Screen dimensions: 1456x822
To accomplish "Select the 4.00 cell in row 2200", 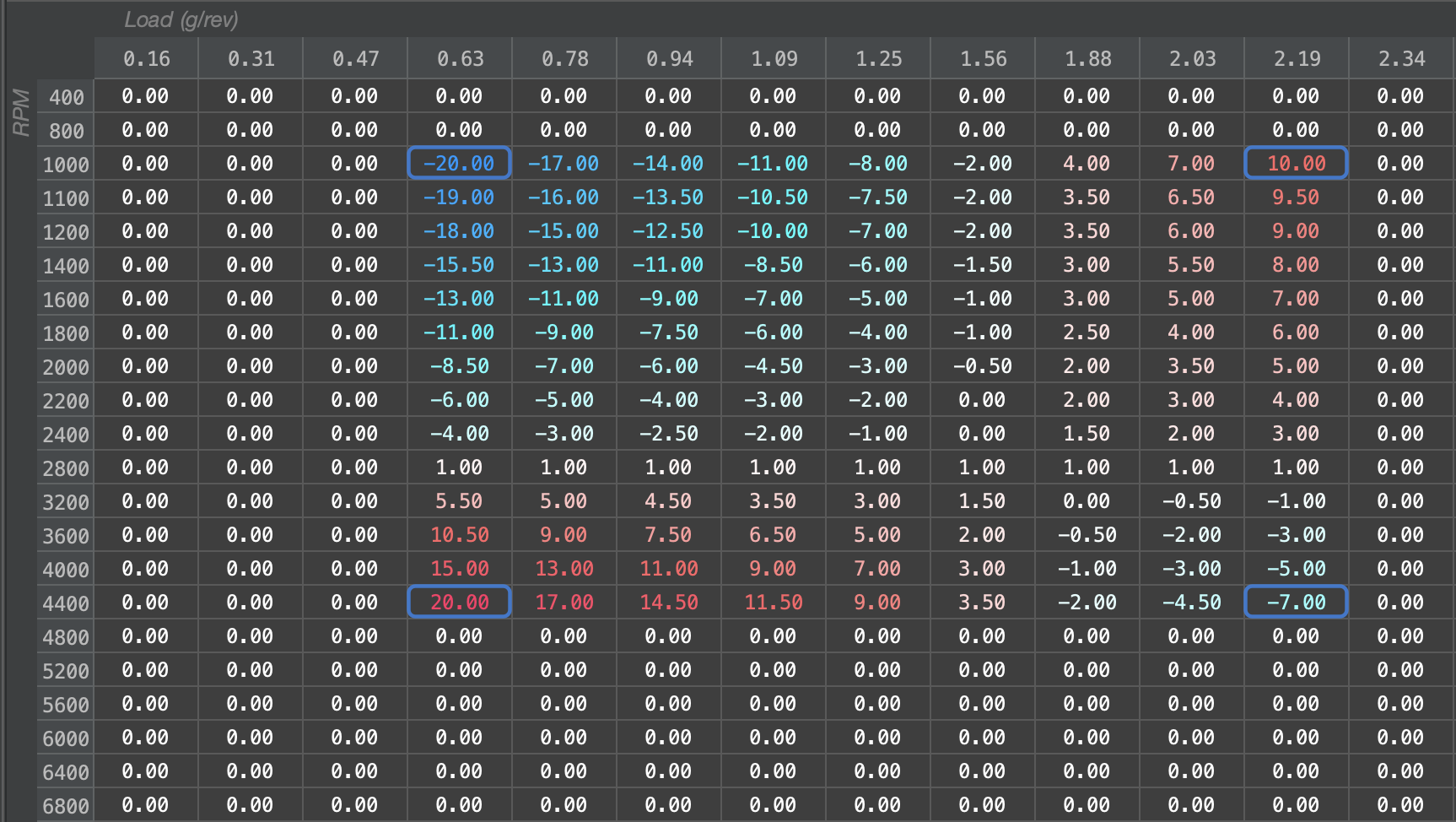I will click(1297, 399).
